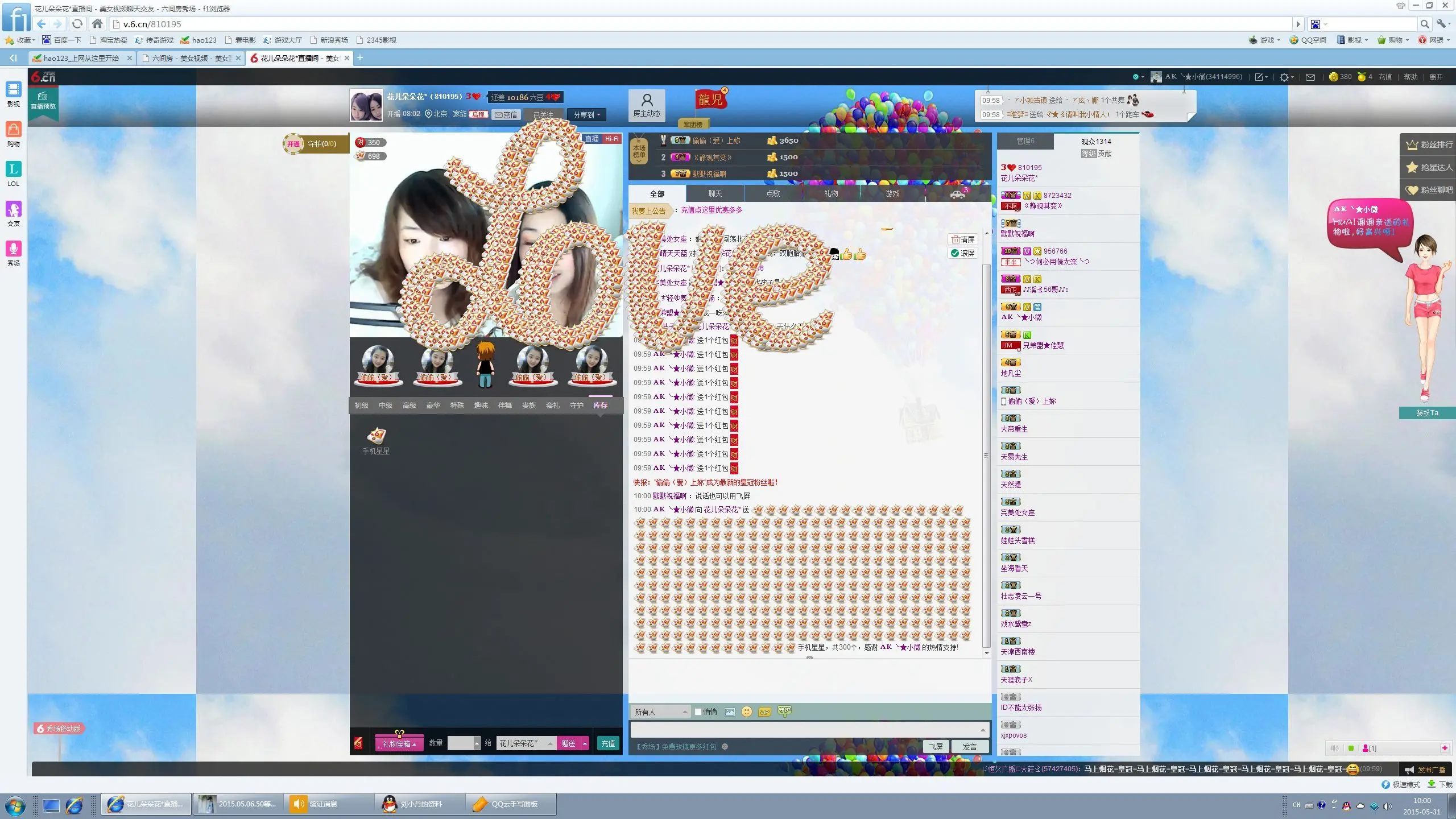Open the 购物 shopping sidebar icon
The image size is (1456, 819).
13,134
